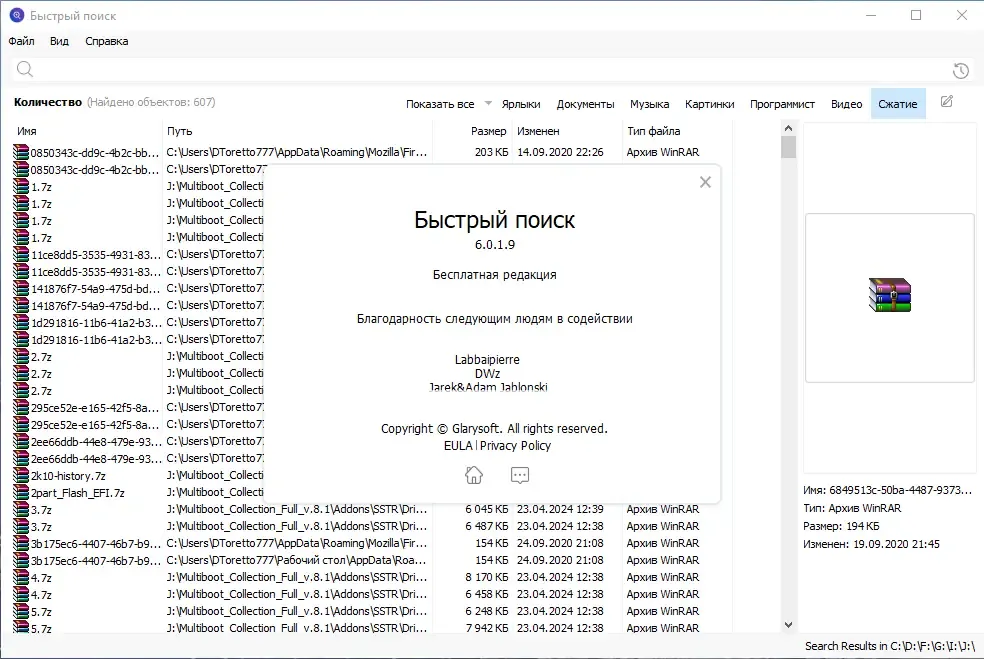Click the edit filters pencil icon
984x659 pixels.
[947, 102]
